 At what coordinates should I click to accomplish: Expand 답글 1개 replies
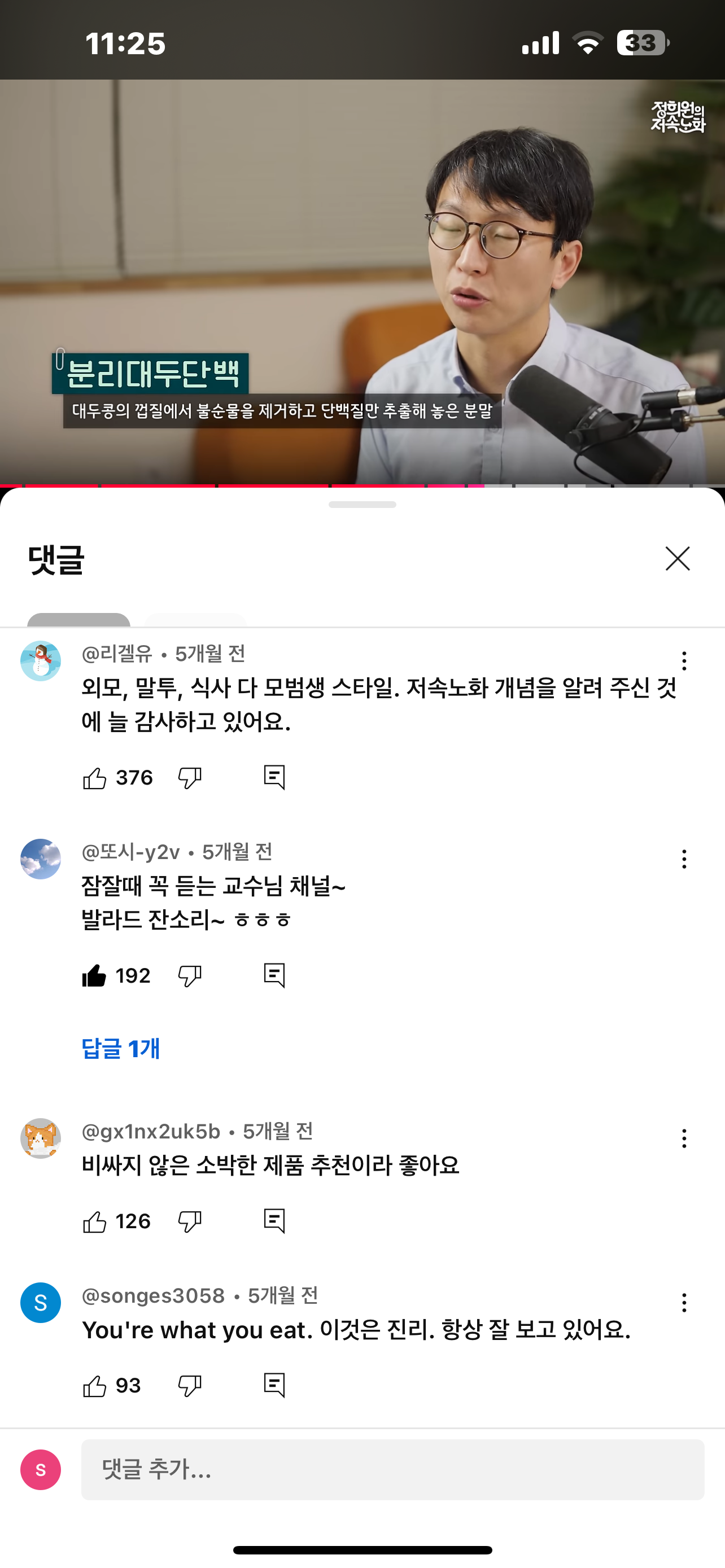click(120, 1048)
